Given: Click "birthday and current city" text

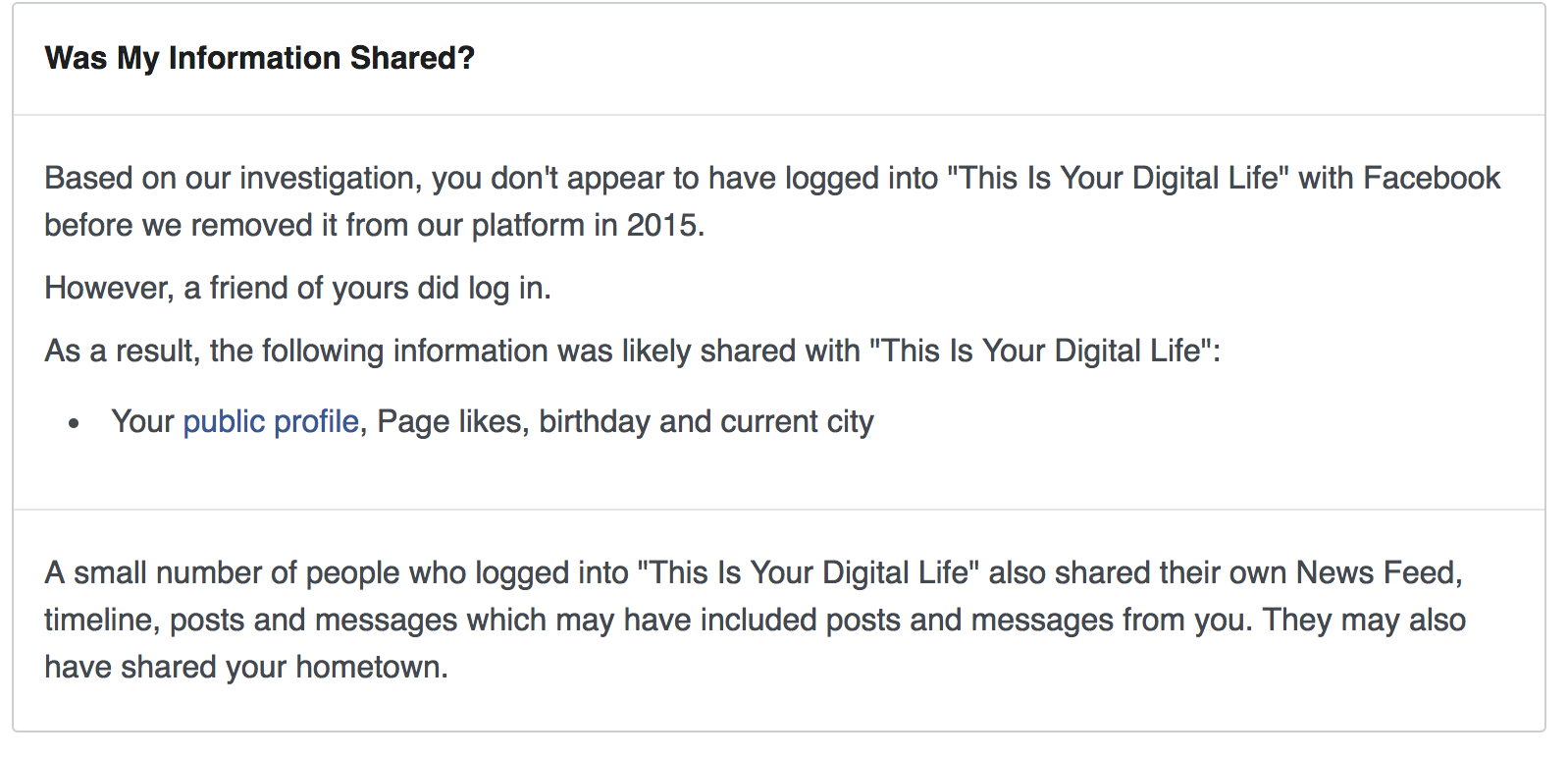Looking at the screenshot, I should (x=706, y=422).
